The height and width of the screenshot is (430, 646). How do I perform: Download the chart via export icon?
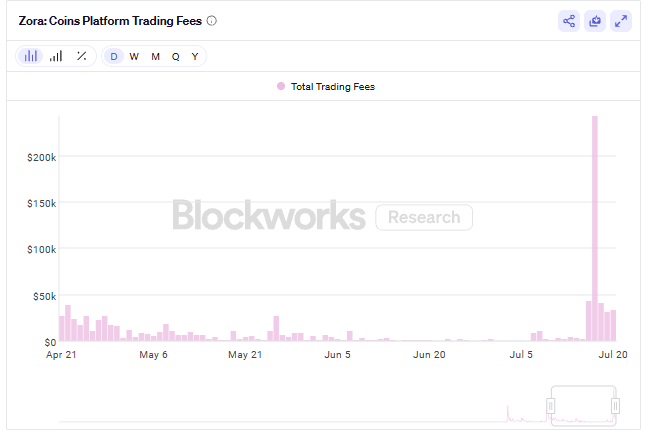tap(595, 21)
